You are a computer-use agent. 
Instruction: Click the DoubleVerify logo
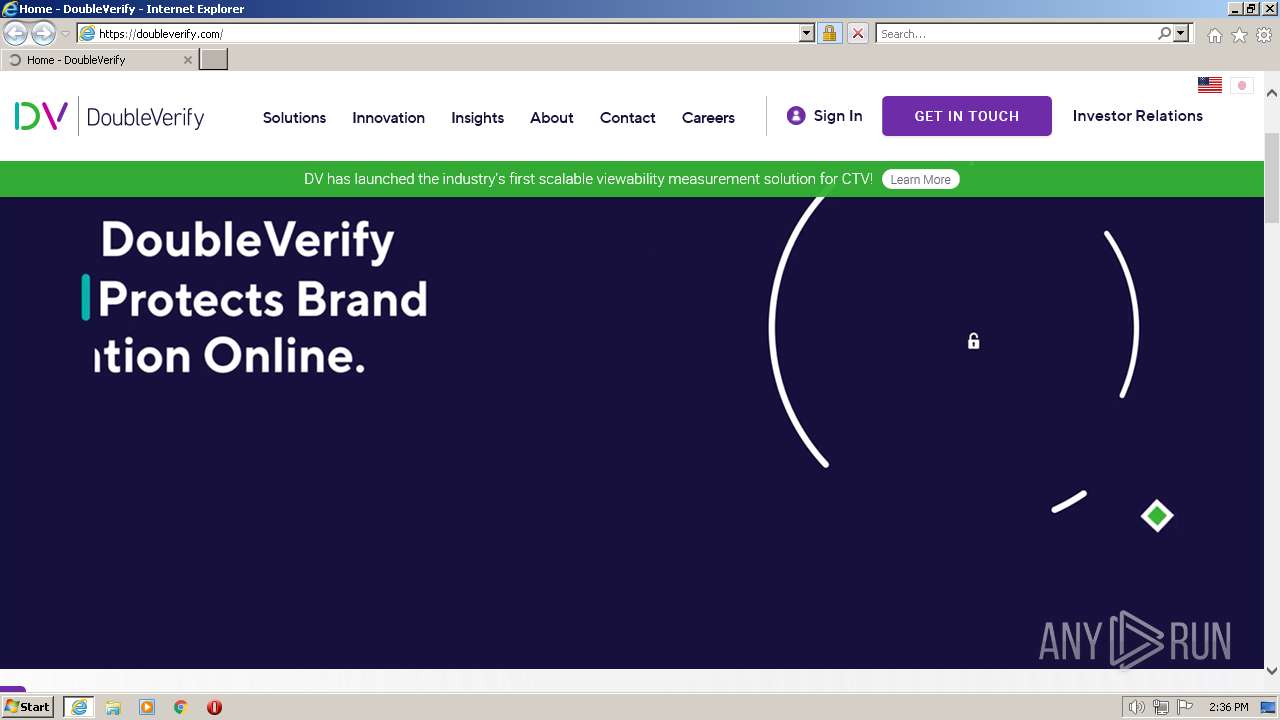coord(110,117)
